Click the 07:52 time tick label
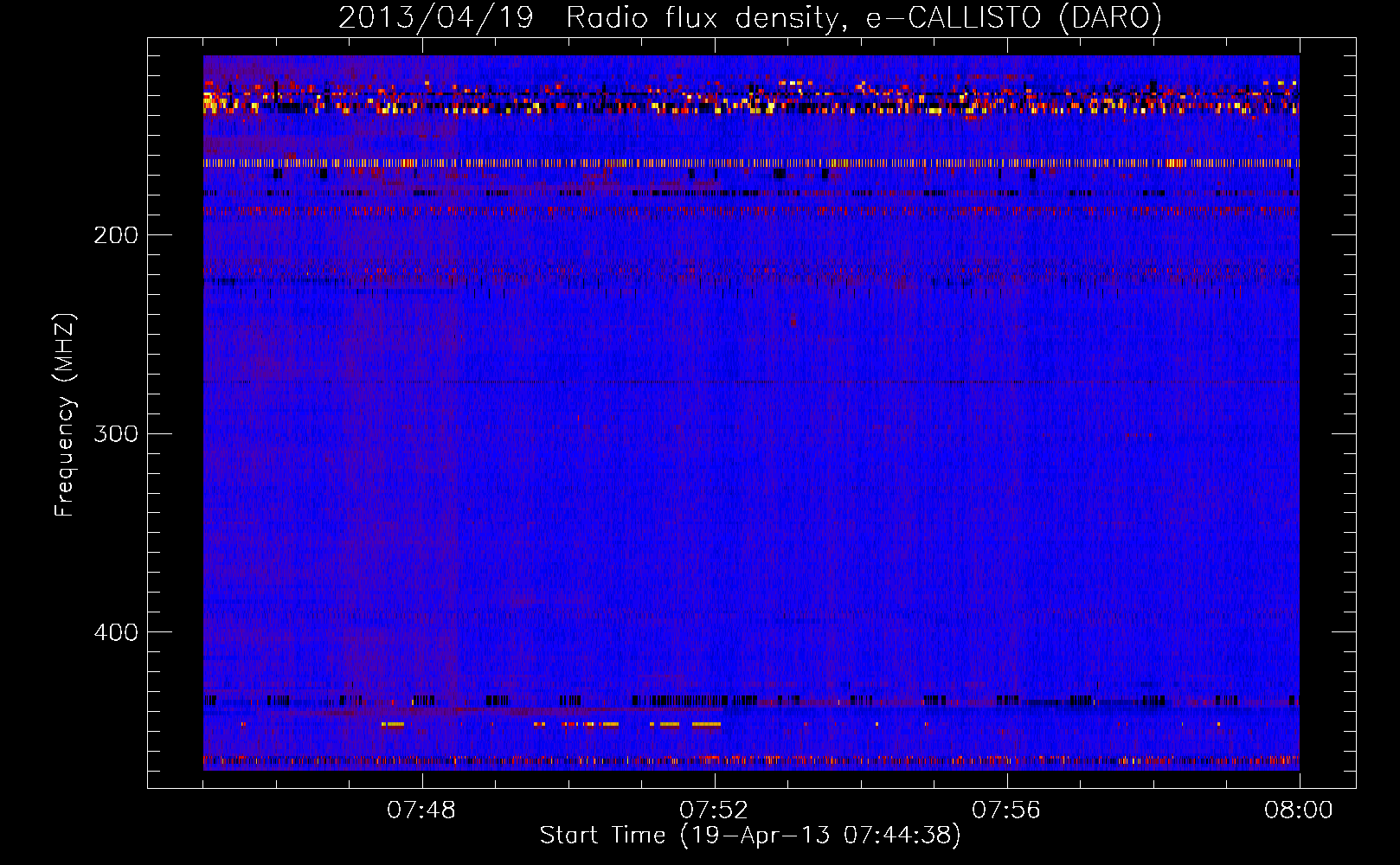Image resolution: width=1400 pixels, height=865 pixels. pyautogui.click(x=714, y=811)
